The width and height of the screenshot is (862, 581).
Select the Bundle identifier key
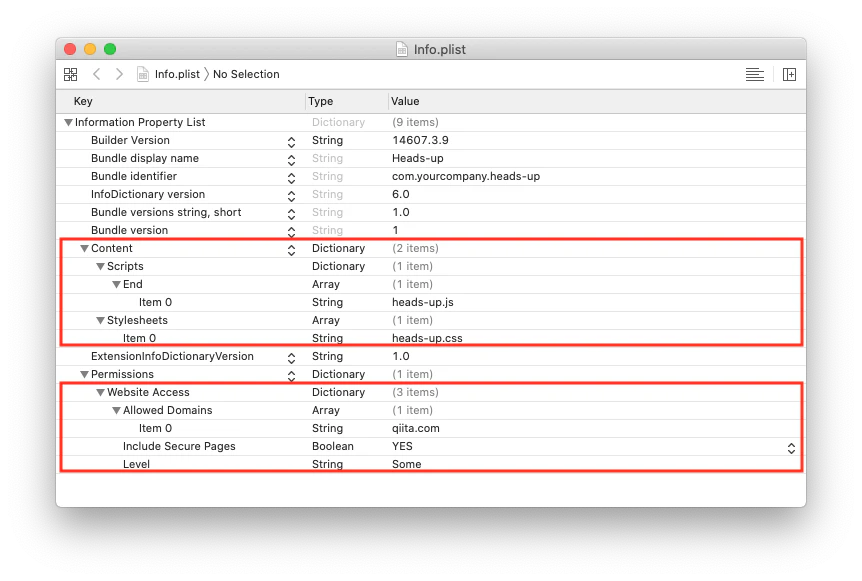[134, 176]
